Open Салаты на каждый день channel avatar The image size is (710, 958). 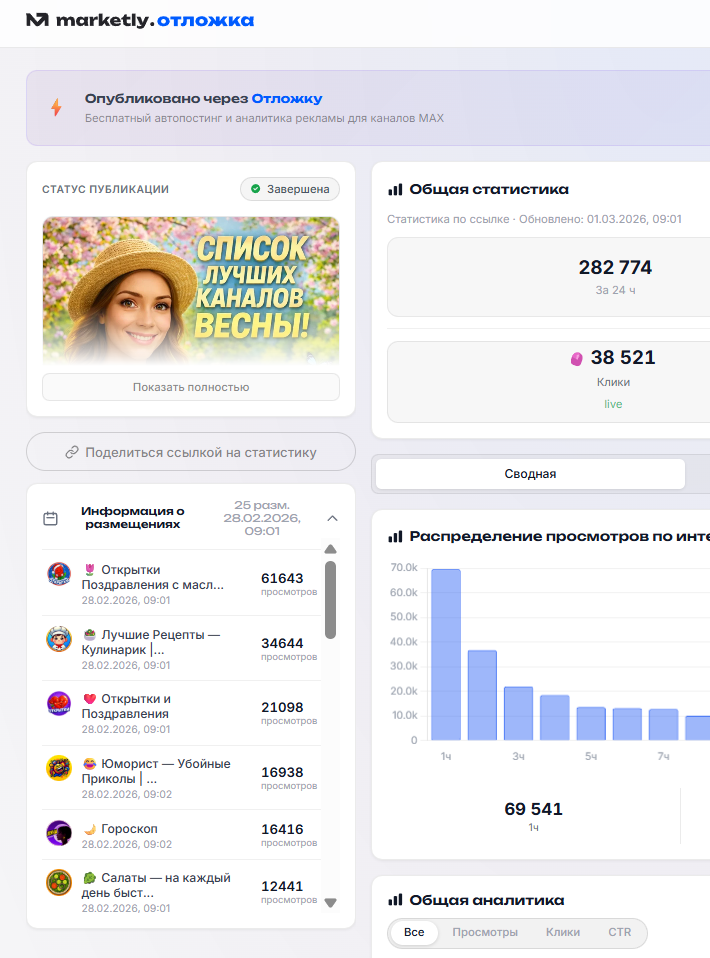[x=59, y=883]
